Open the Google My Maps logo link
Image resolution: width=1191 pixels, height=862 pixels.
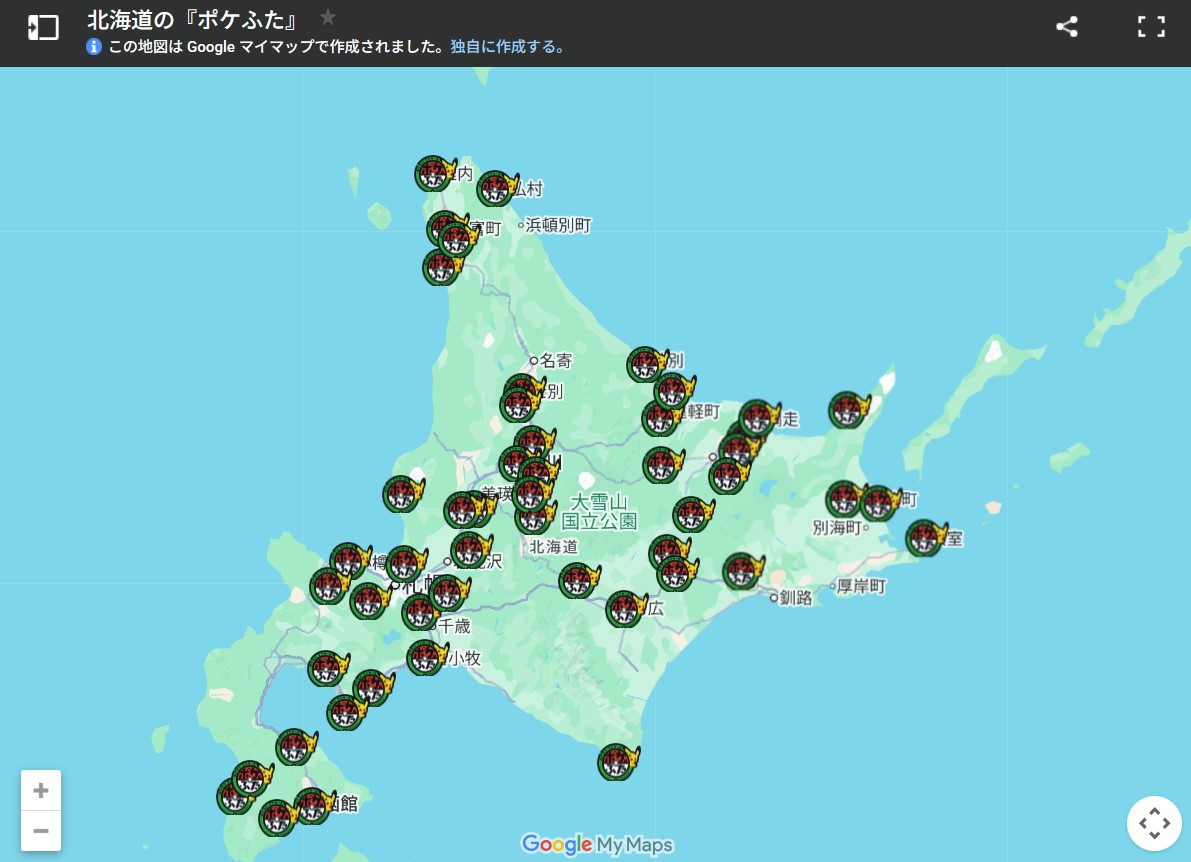(597, 844)
